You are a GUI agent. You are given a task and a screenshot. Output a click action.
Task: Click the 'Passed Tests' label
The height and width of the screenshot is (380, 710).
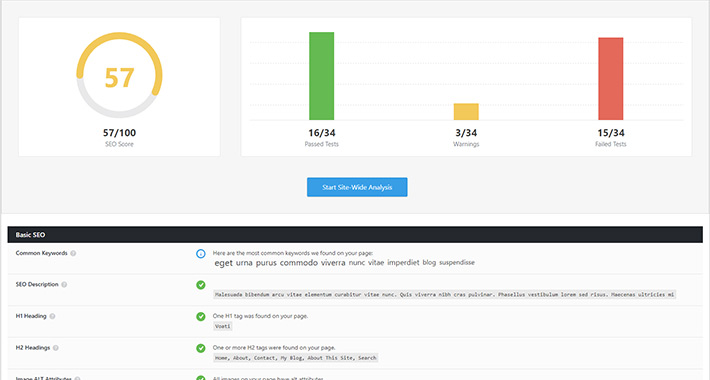tap(321, 144)
